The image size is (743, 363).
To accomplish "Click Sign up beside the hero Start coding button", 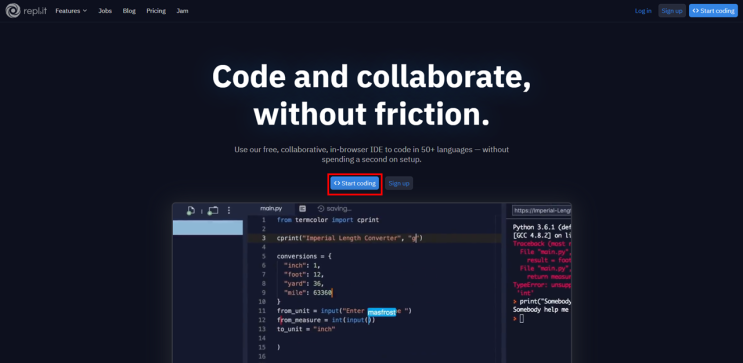I will (399, 183).
